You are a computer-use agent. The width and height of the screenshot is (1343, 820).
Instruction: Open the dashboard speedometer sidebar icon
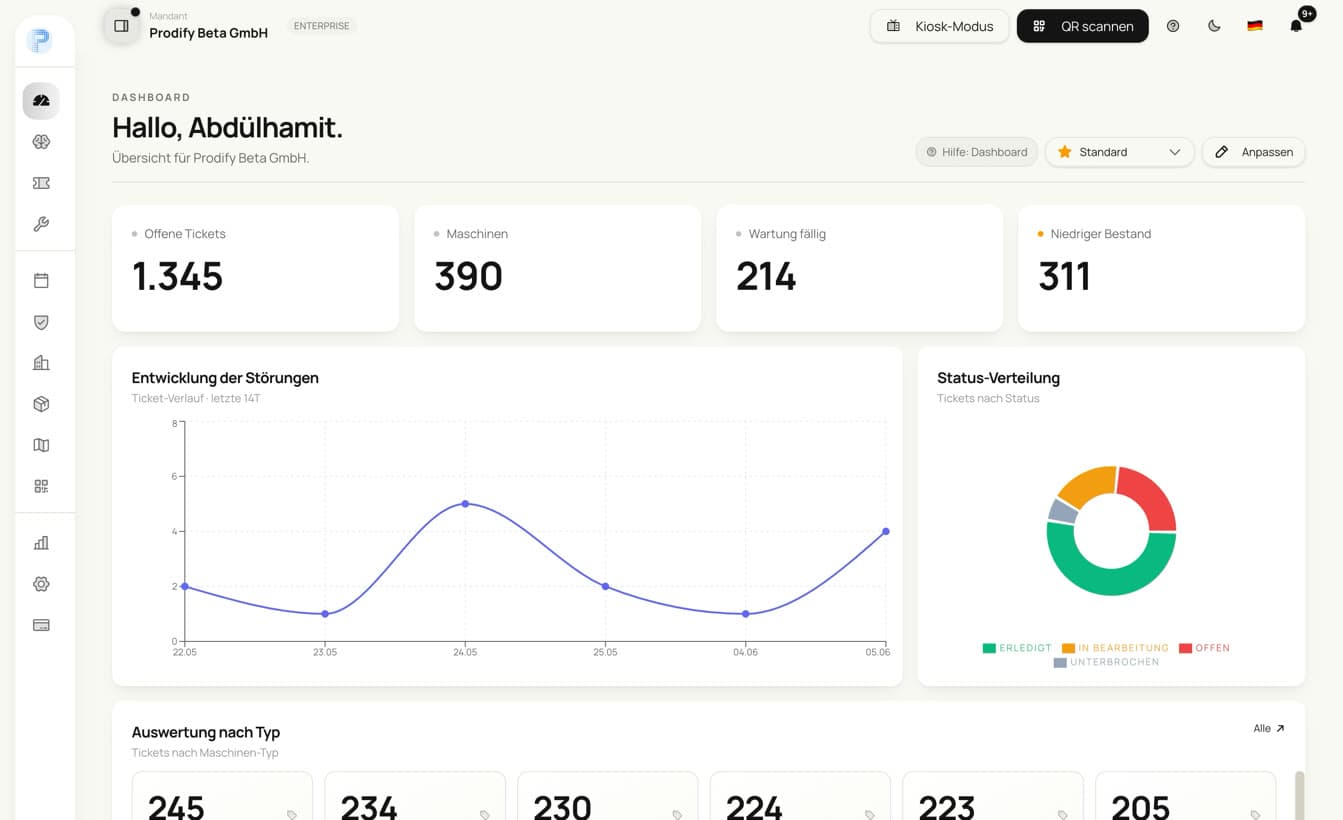point(41,101)
